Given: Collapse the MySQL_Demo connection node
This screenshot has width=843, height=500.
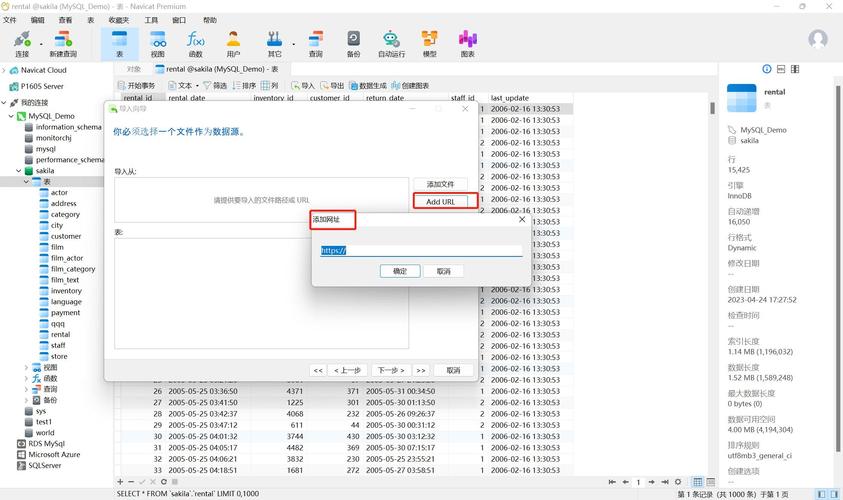Looking at the screenshot, I should [x=11, y=116].
